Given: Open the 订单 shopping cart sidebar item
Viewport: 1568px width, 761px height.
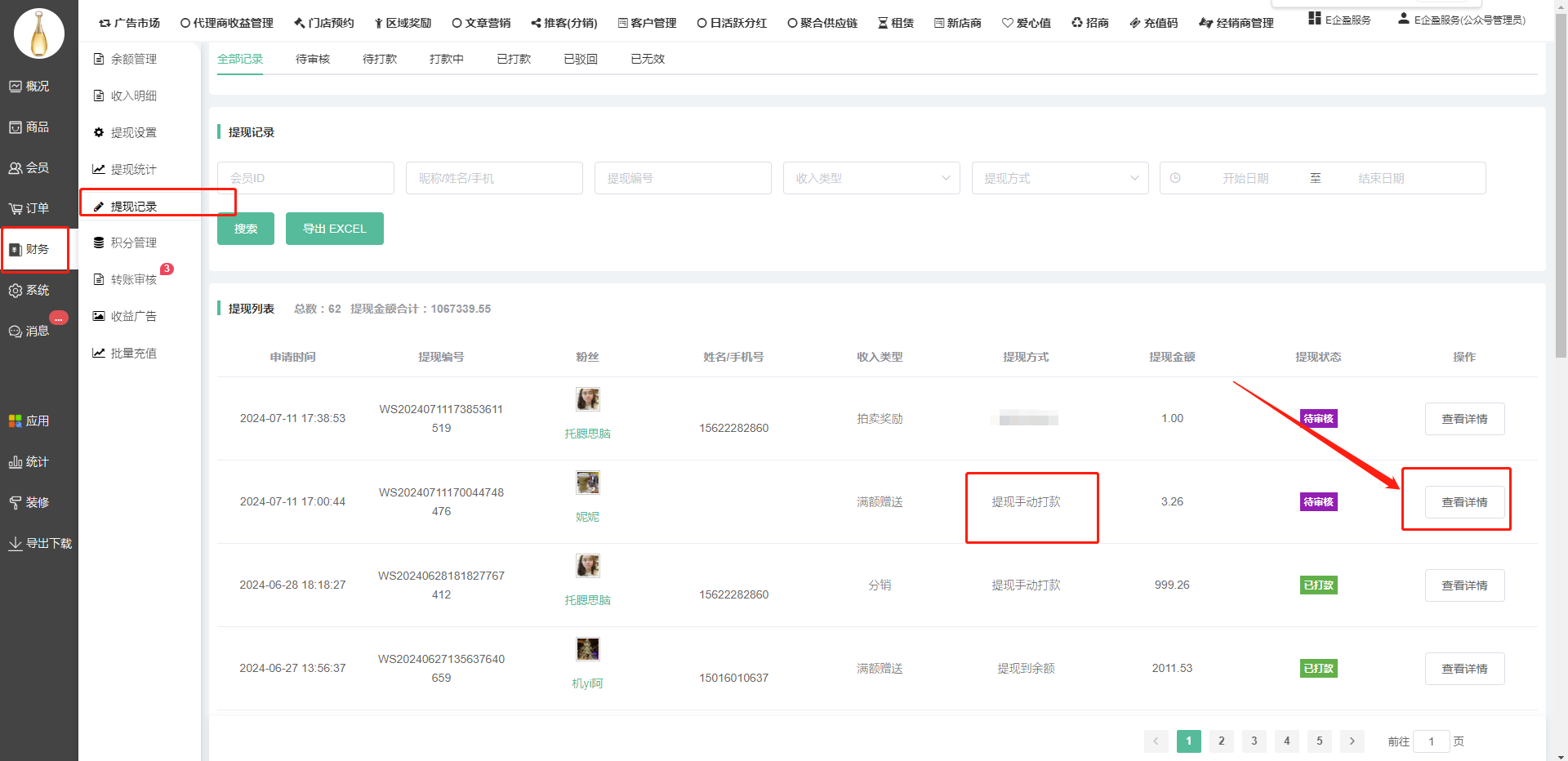Looking at the screenshot, I should click(x=29, y=208).
